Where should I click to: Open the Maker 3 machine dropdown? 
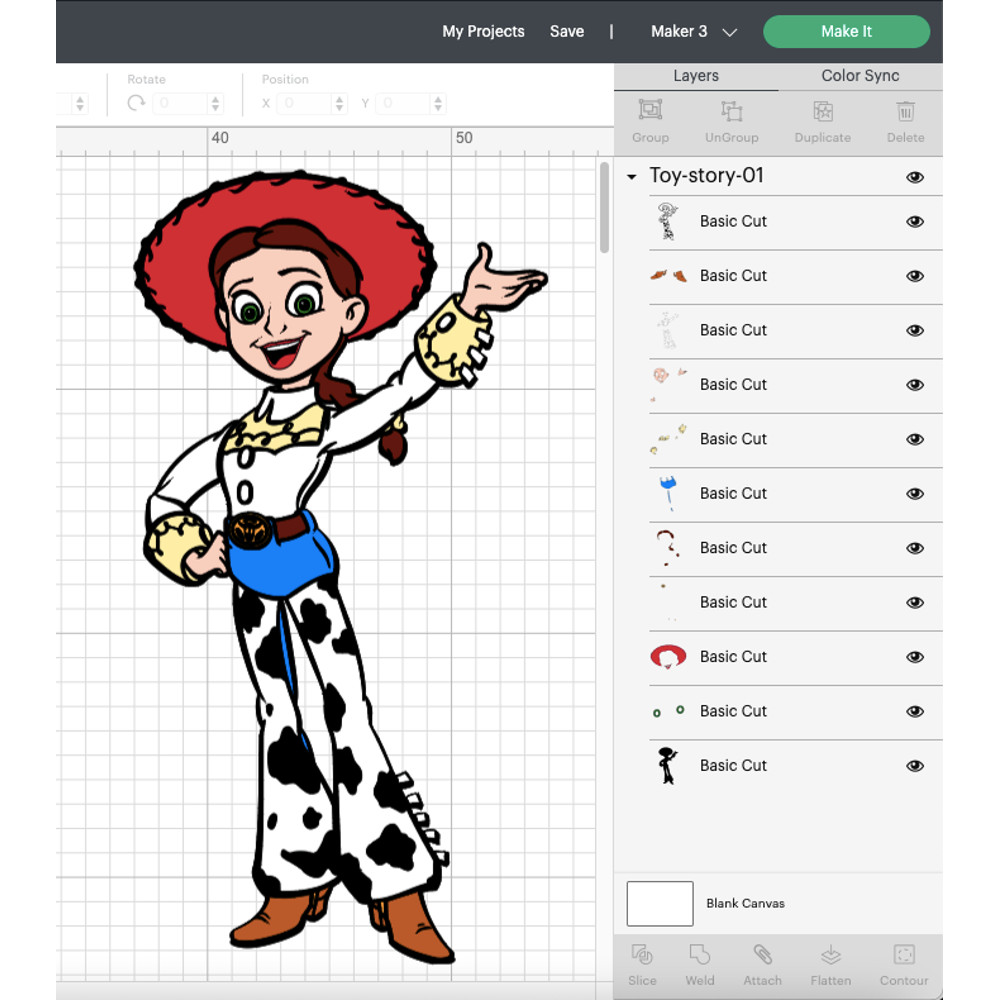pyautogui.click(x=693, y=31)
